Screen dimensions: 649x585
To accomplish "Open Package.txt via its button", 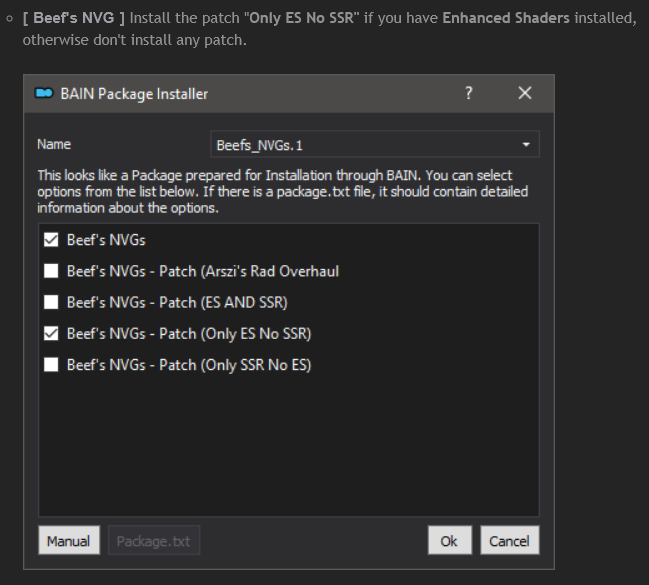I will pyautogui.click(x=154, y=541).
